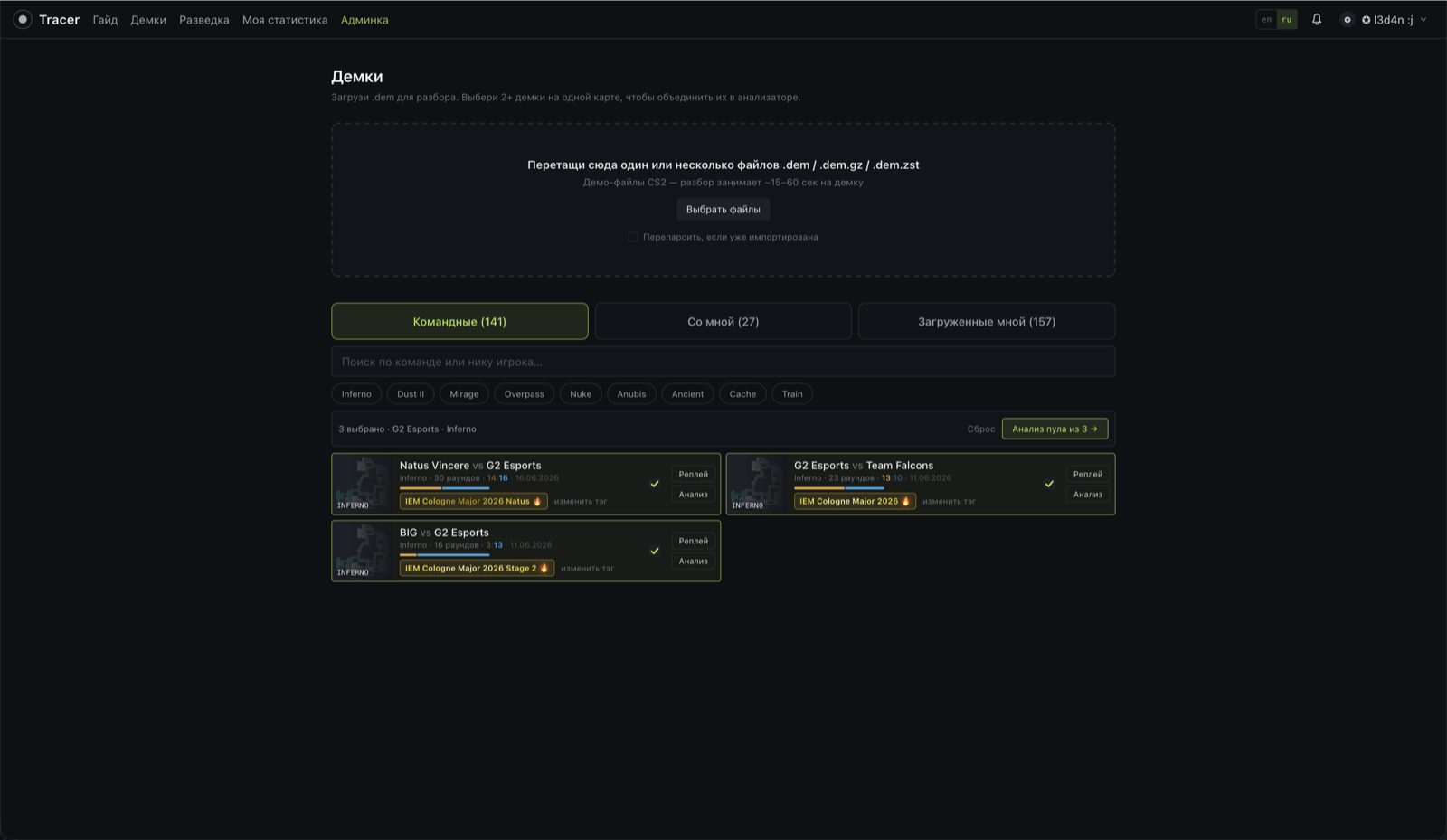Image resolution: width=1447 pixels, height=840 pixels.
Task: Click Сброс to clear the selection
Action: 981,429
